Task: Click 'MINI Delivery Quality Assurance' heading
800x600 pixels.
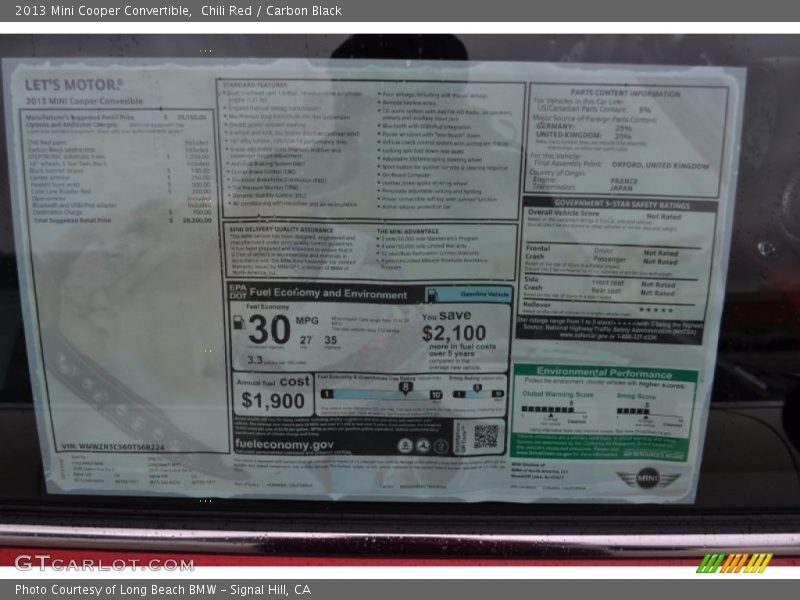Action: pyautogui.click(x=281, y=230)
